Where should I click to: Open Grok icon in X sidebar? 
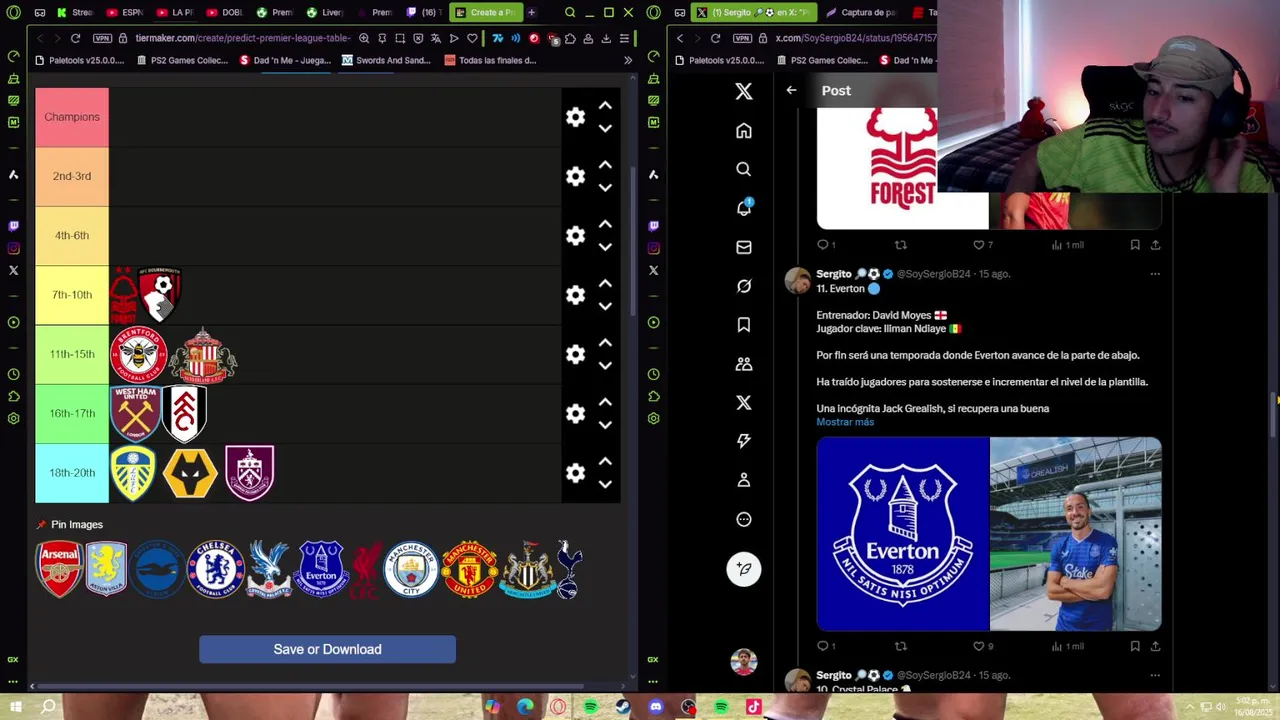(x=744, y=286)
